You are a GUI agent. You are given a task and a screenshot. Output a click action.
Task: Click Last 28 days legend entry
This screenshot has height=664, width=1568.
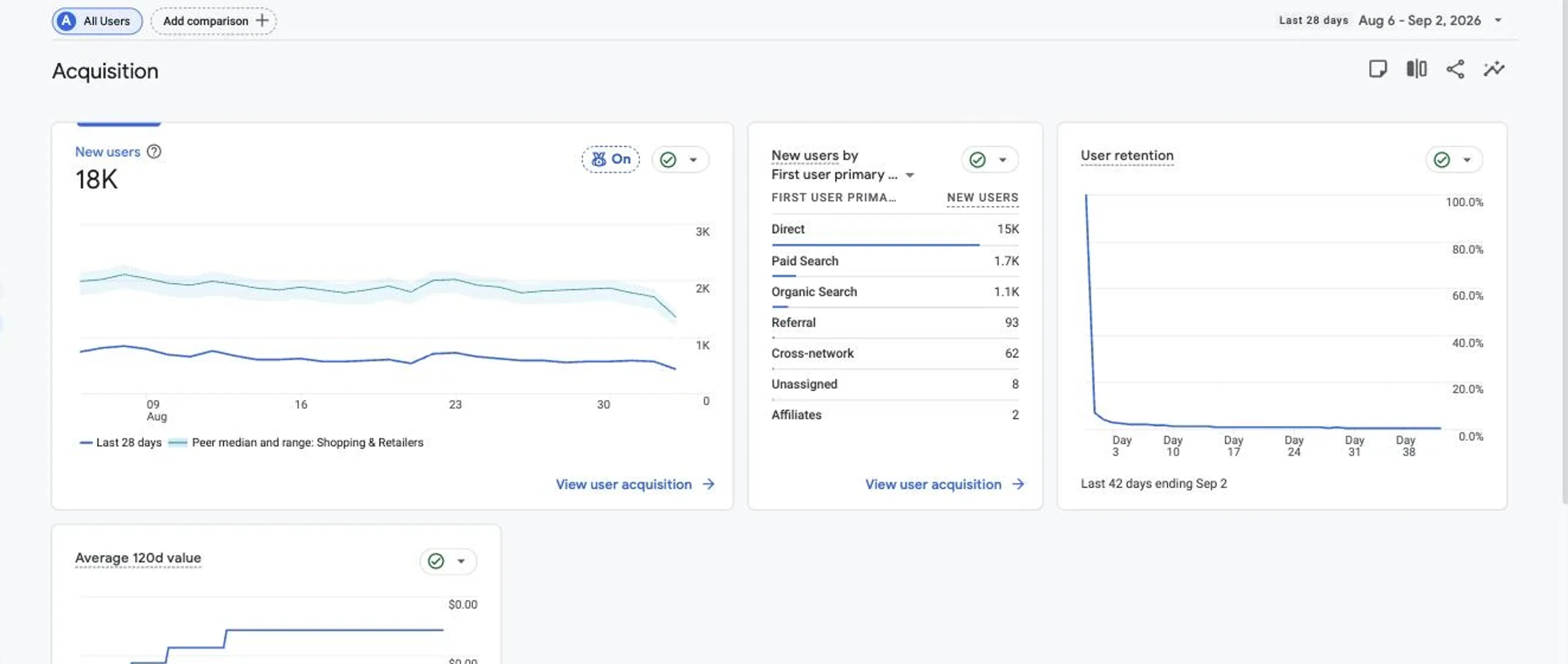pyautogui.click(x=120, y=442)
